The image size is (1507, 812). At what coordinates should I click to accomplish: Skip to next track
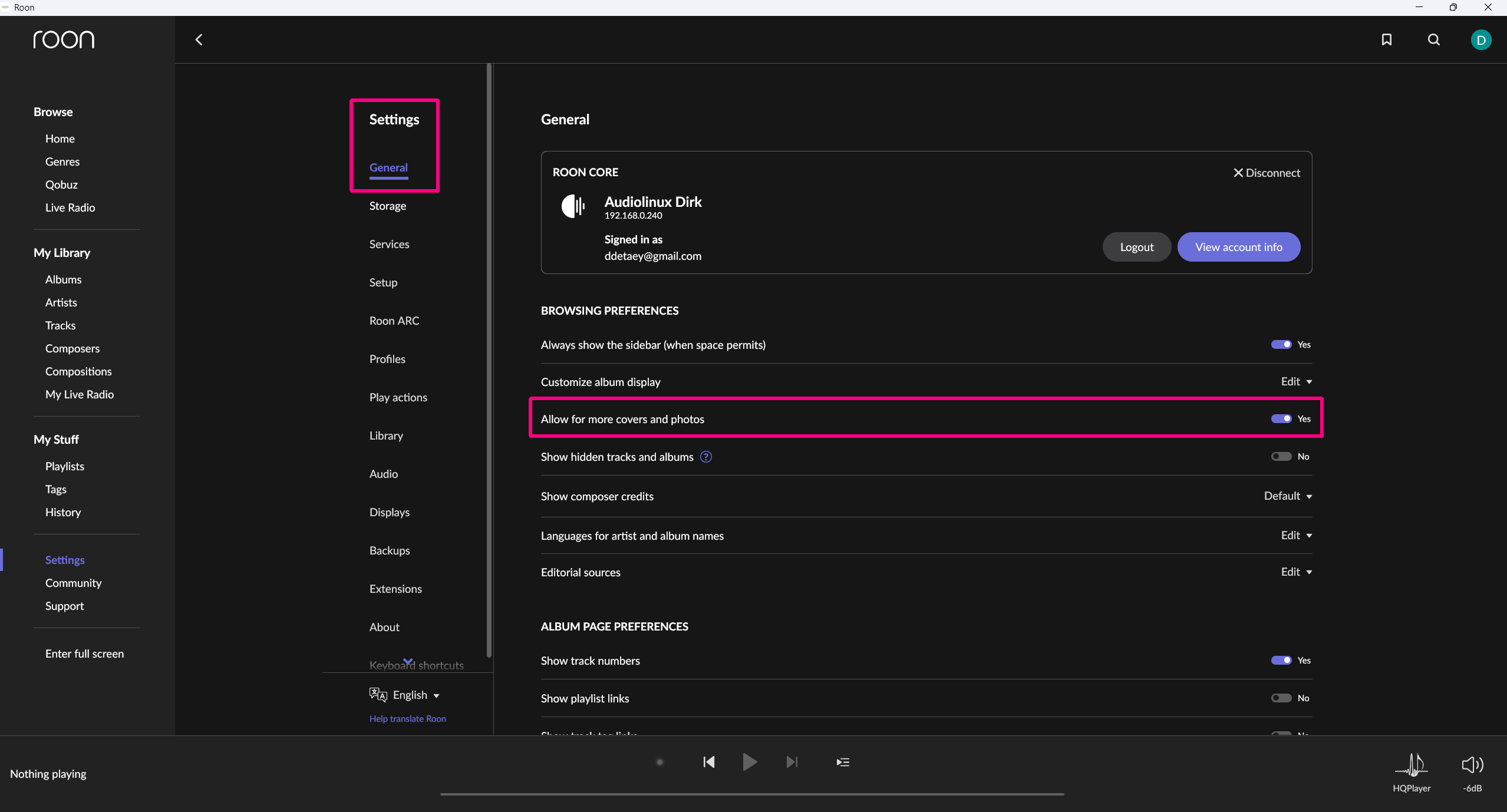[792, 762]
